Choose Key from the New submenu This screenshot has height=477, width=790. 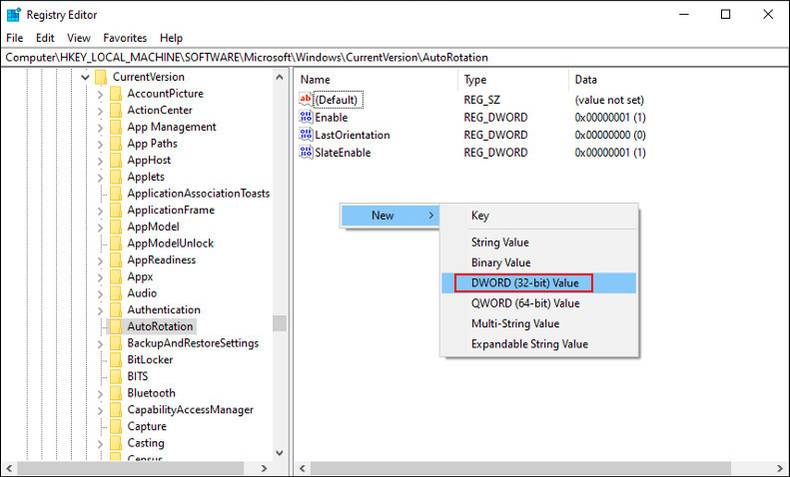(x=539, y=216)
